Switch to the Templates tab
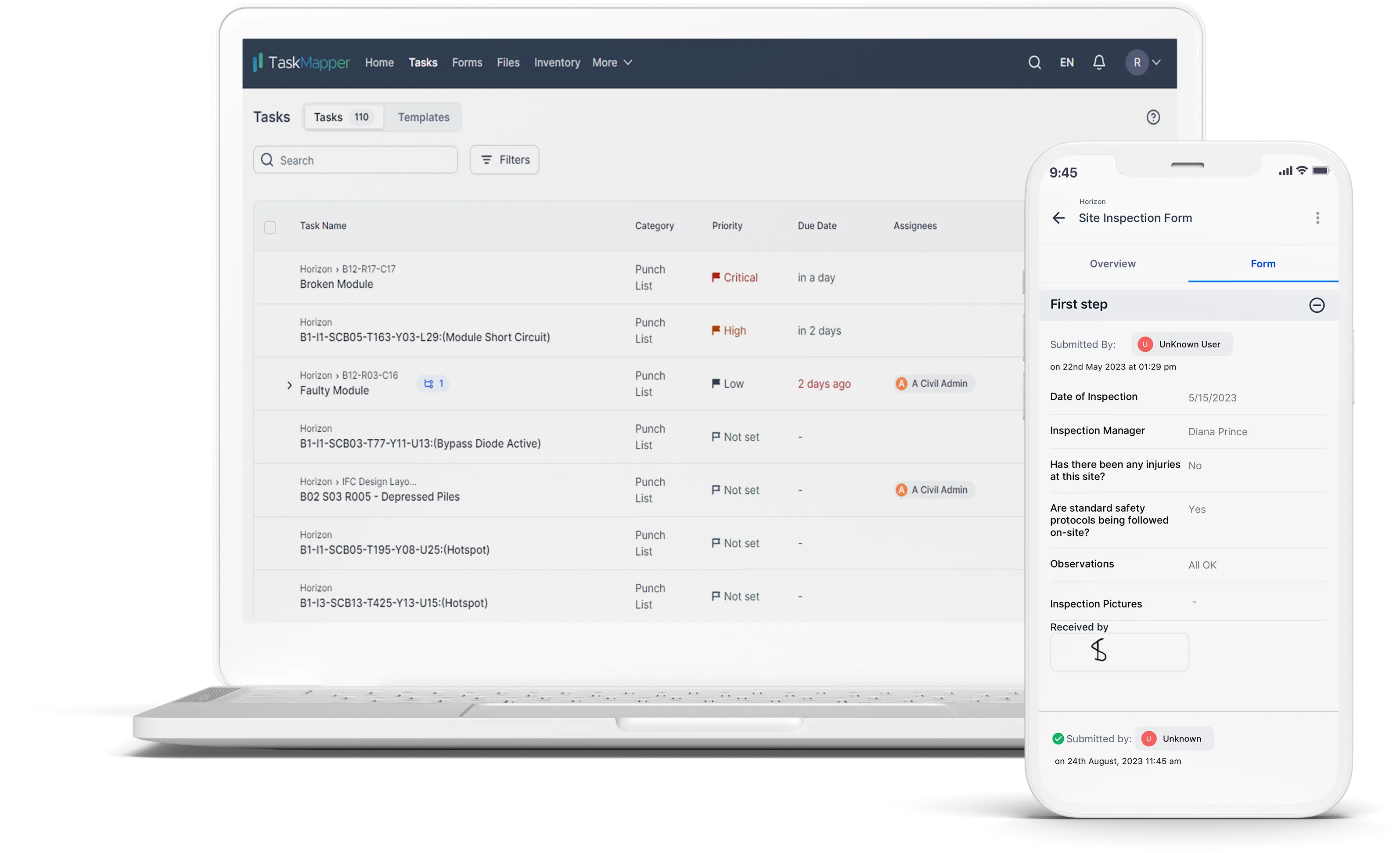 pyautogui.click(x=423, y=117)
